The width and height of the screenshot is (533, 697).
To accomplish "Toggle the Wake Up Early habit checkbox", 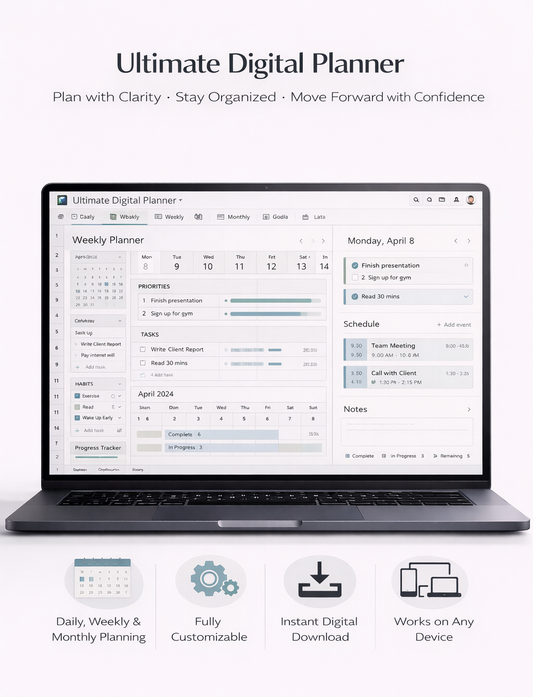I will tap(77, 418).
